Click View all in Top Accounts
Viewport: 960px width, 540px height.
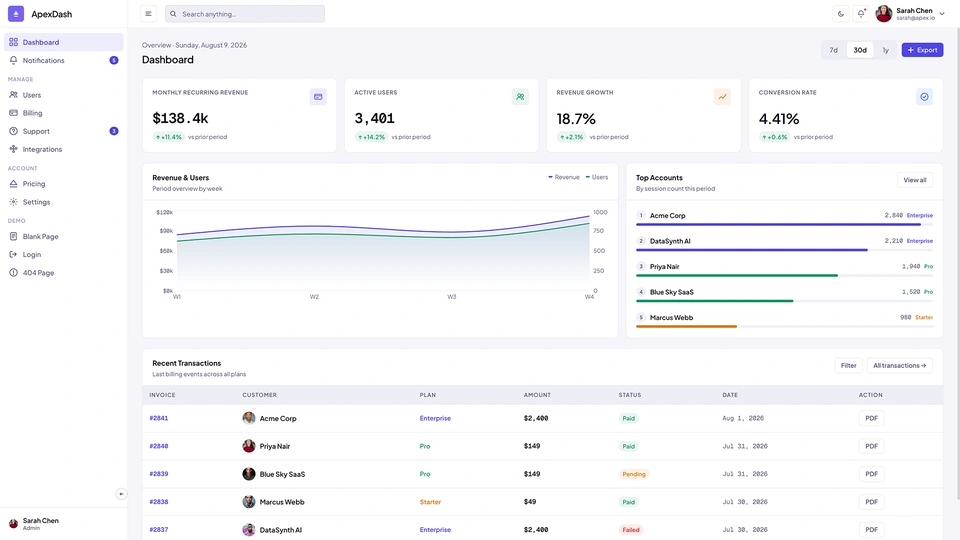(915, 180)
